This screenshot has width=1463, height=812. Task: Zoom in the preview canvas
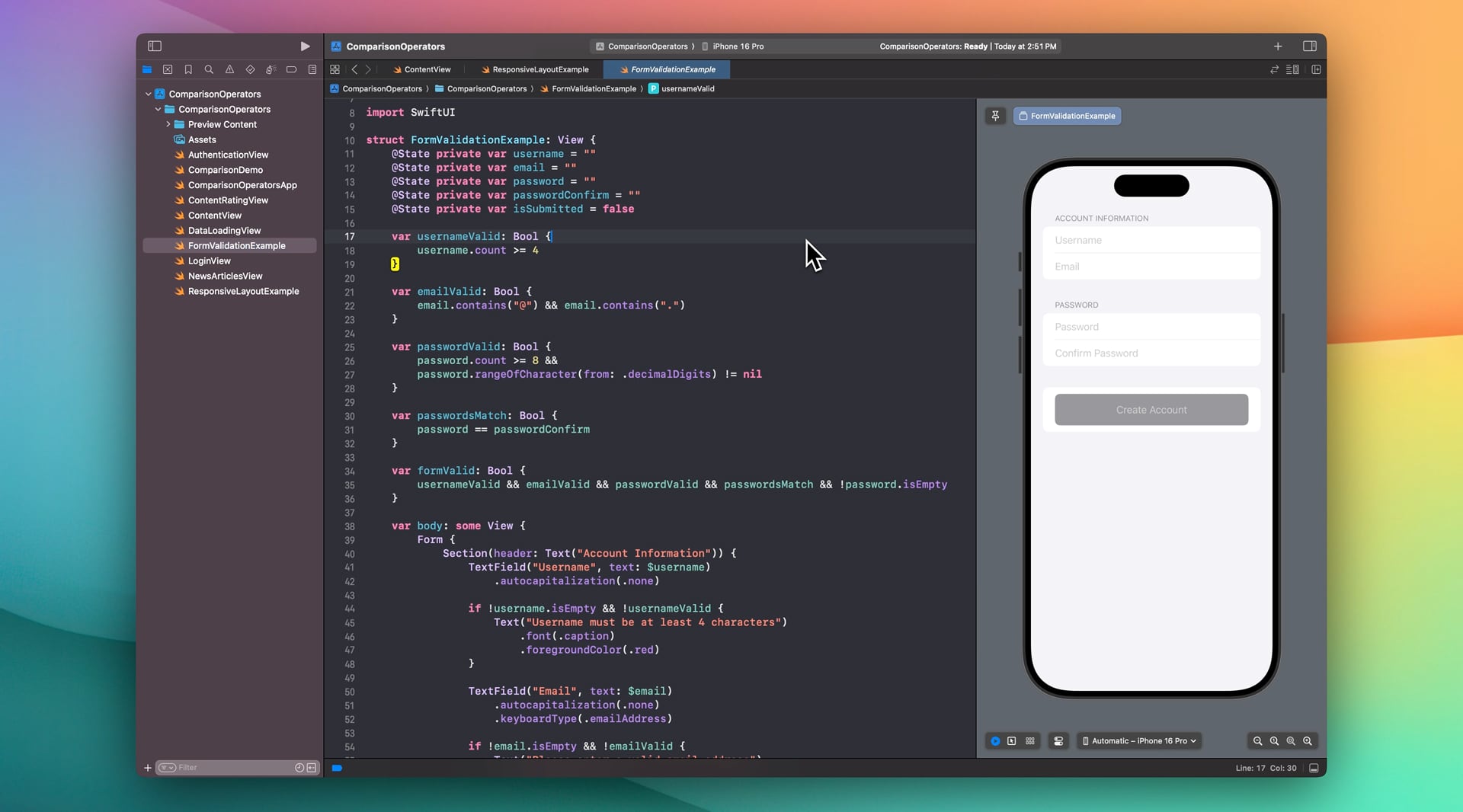(x=1308, y=741)
